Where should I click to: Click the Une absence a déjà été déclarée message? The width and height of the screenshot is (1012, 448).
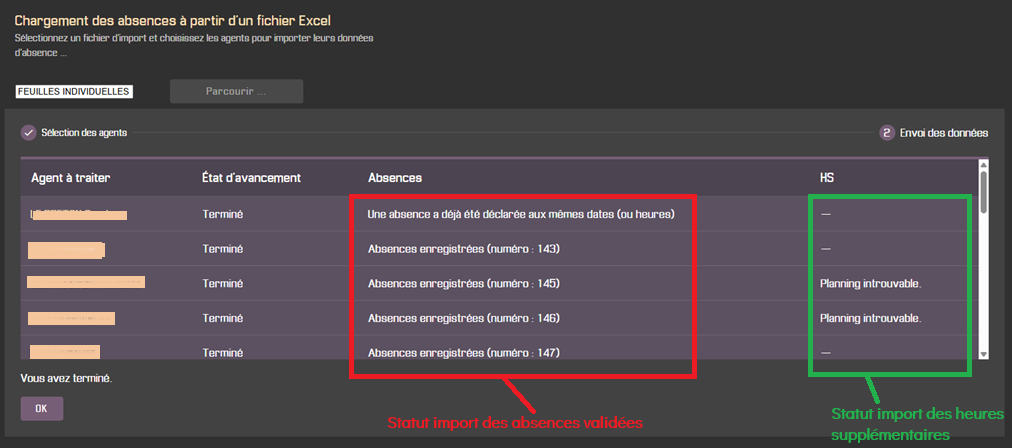(x=521, y=214)
